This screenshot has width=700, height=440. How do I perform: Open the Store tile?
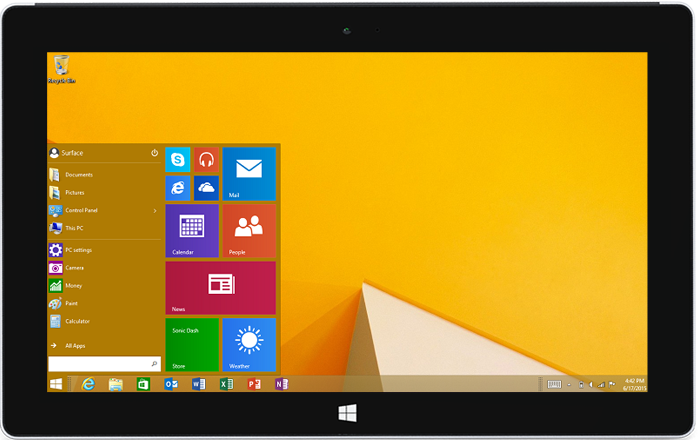pyautogui.click(x=192, y=344)
